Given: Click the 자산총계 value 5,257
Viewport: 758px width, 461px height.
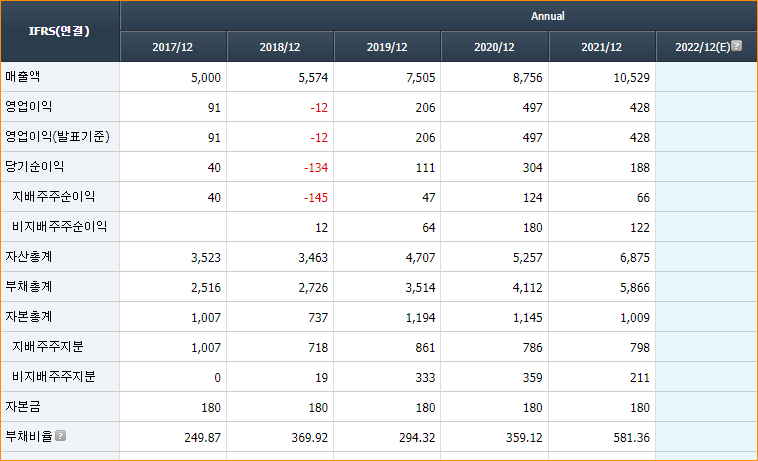Looking at the screenshot, I should tap(528, 258).
